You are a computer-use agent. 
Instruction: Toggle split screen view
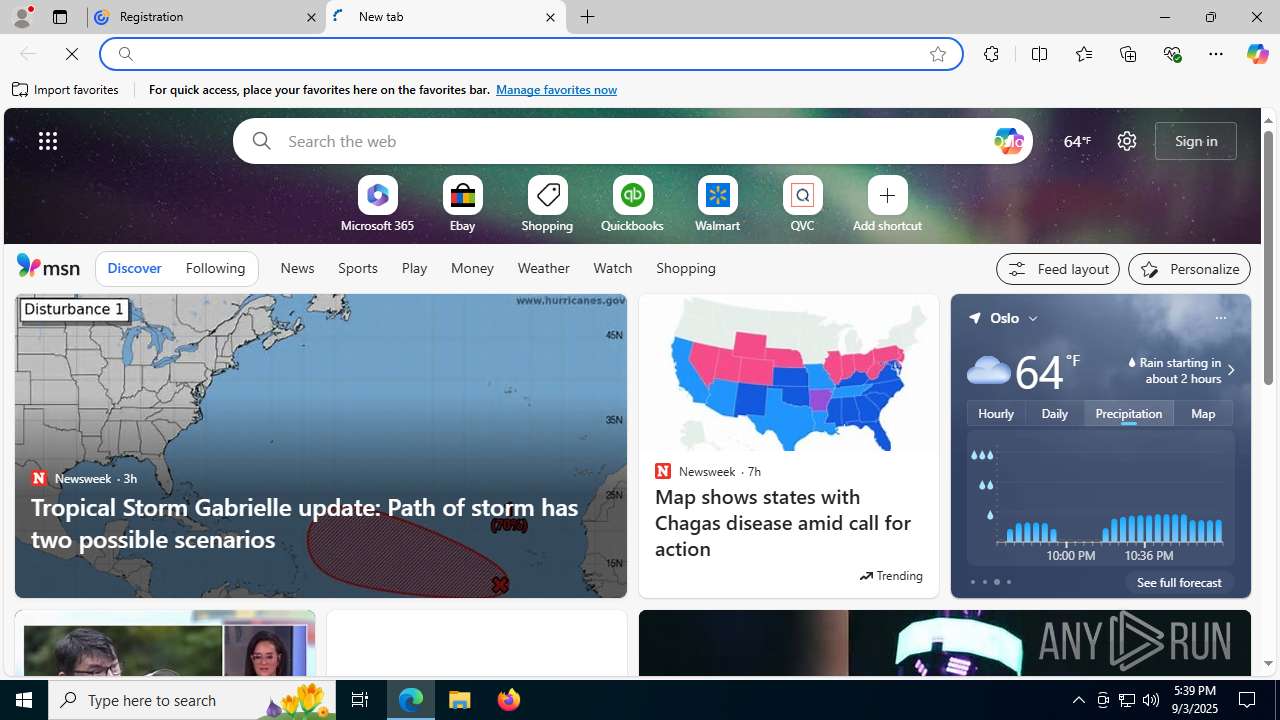point(1040,54)
